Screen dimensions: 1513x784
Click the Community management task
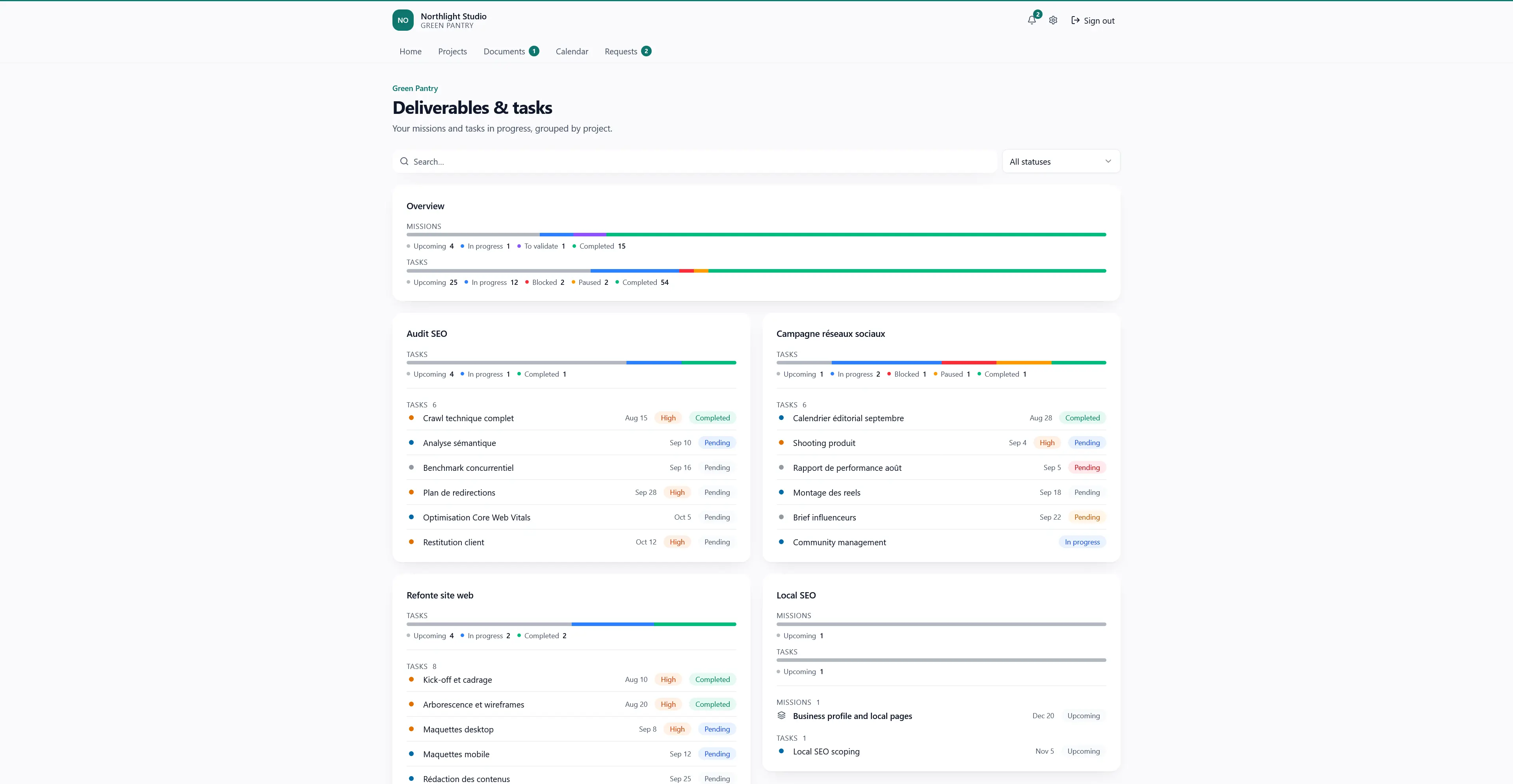coord(941,542)
